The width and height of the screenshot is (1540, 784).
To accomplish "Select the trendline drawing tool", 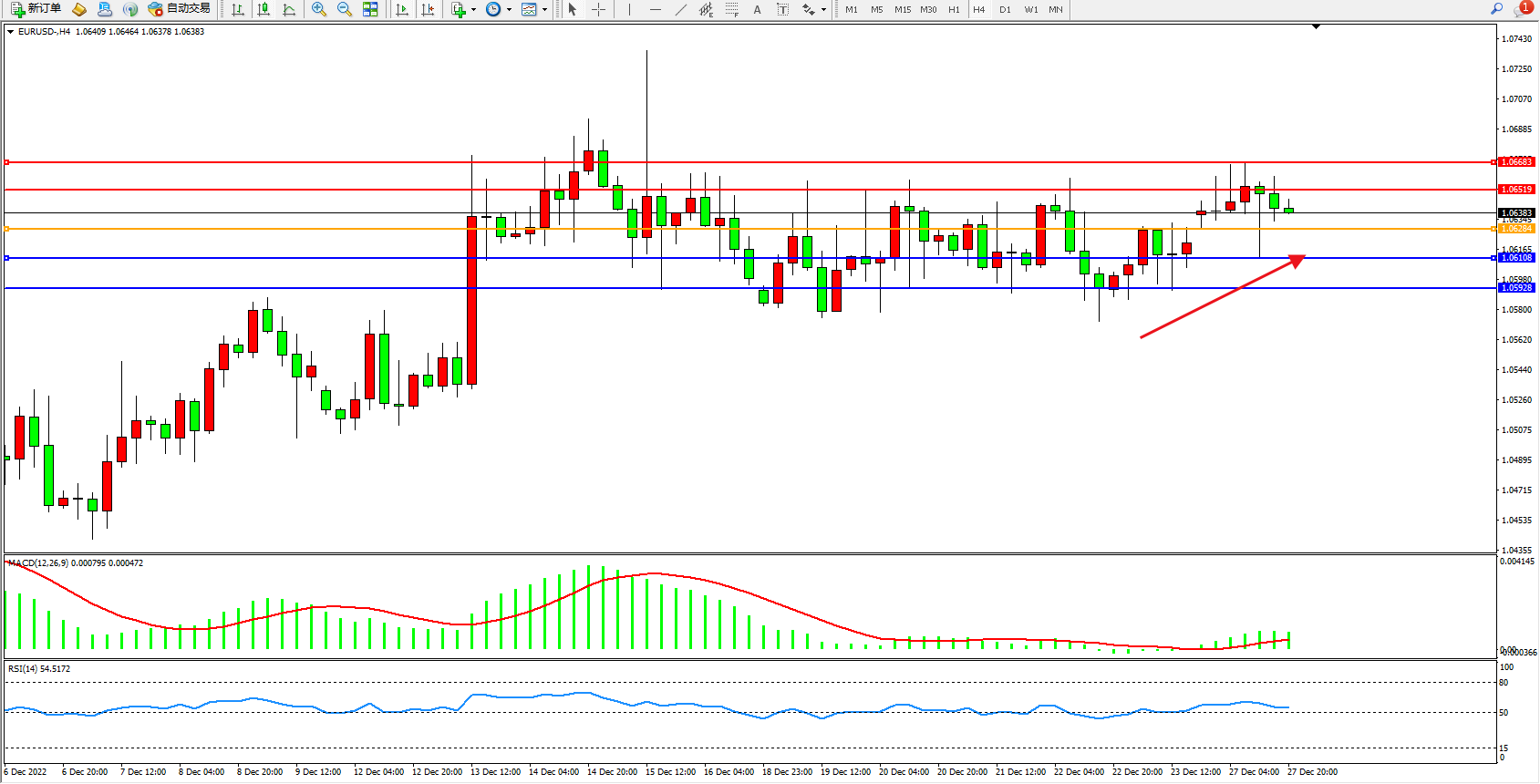I will 680,9.
